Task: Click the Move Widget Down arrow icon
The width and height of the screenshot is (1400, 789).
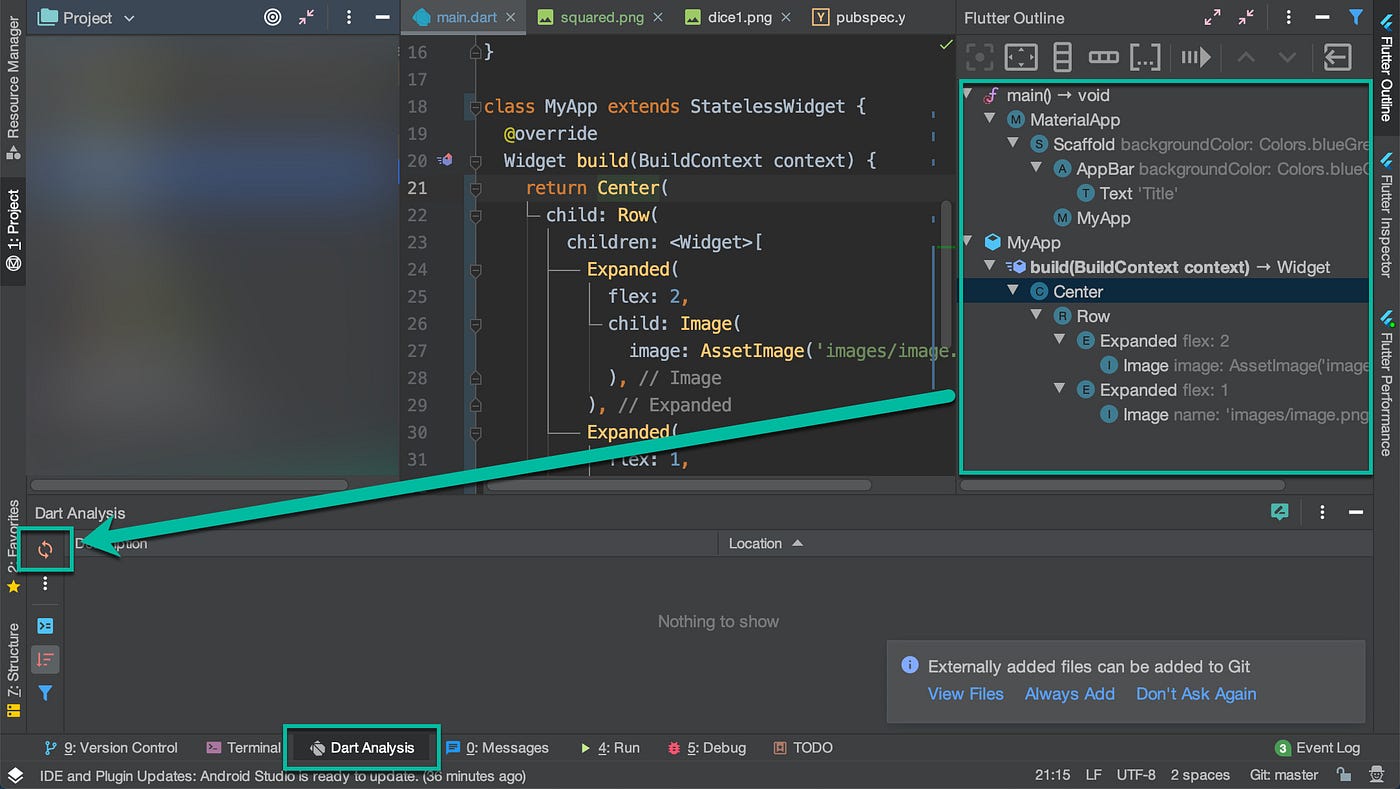Action: point(1287,57)
